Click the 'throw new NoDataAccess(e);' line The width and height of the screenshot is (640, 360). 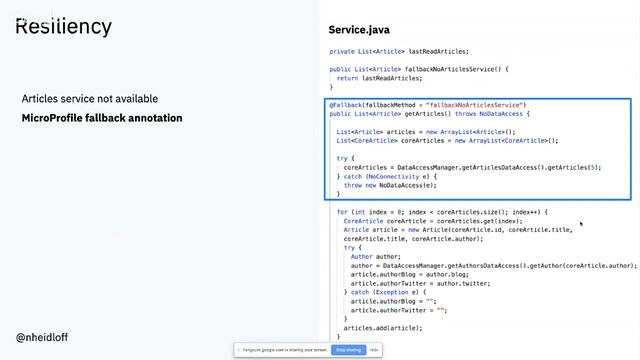click(390, 185)
